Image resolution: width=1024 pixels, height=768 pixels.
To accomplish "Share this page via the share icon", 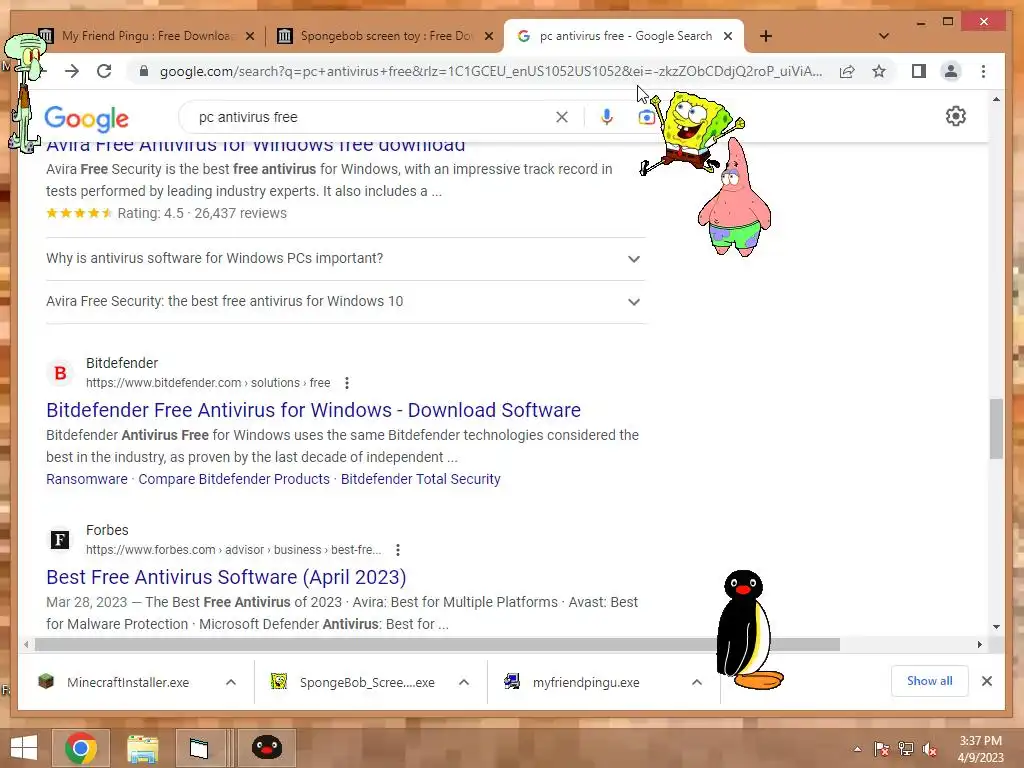I will pyautogui.click(x=847, y=71).
